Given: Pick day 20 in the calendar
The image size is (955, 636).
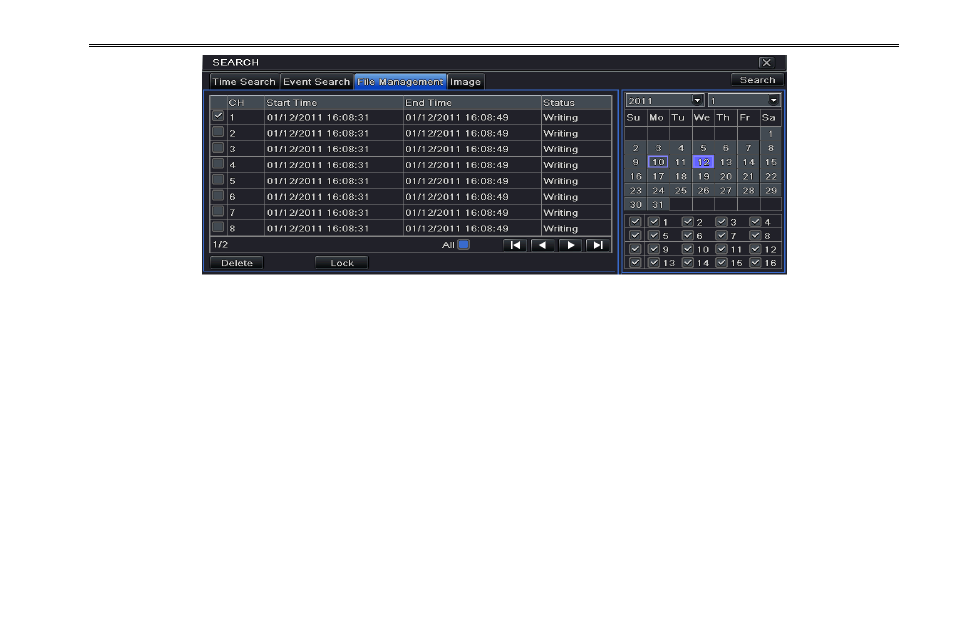Looking at the screenshot, I should (725, 176).
